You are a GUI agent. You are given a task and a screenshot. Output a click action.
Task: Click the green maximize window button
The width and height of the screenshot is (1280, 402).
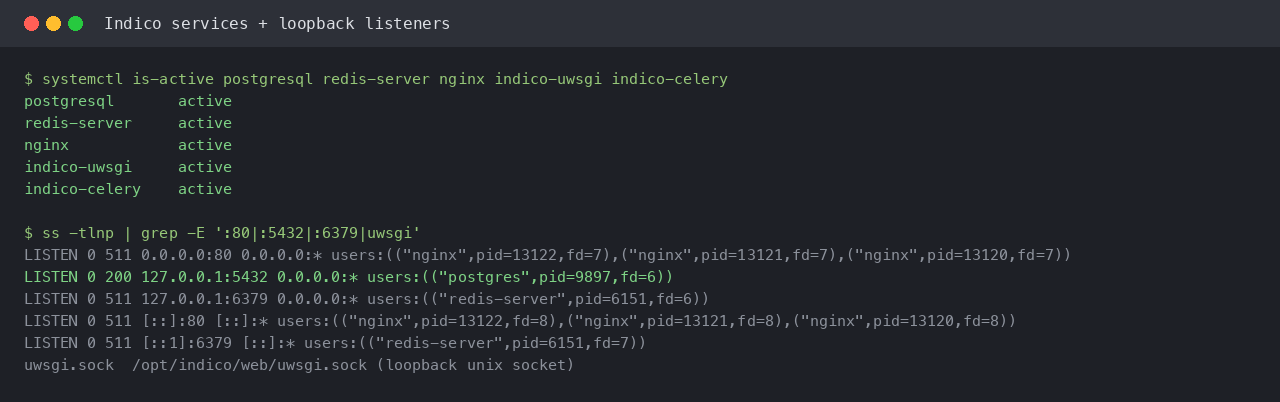click(76, 23)
